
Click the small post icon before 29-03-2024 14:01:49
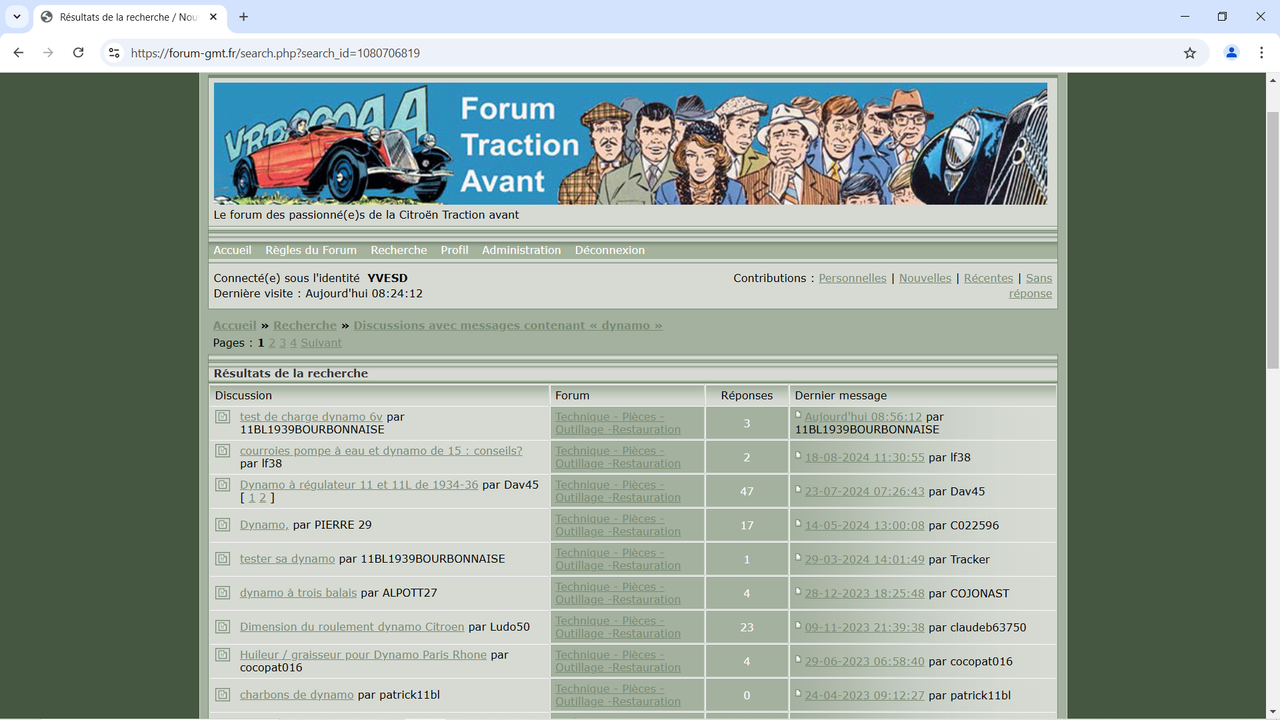click(798, 557)
